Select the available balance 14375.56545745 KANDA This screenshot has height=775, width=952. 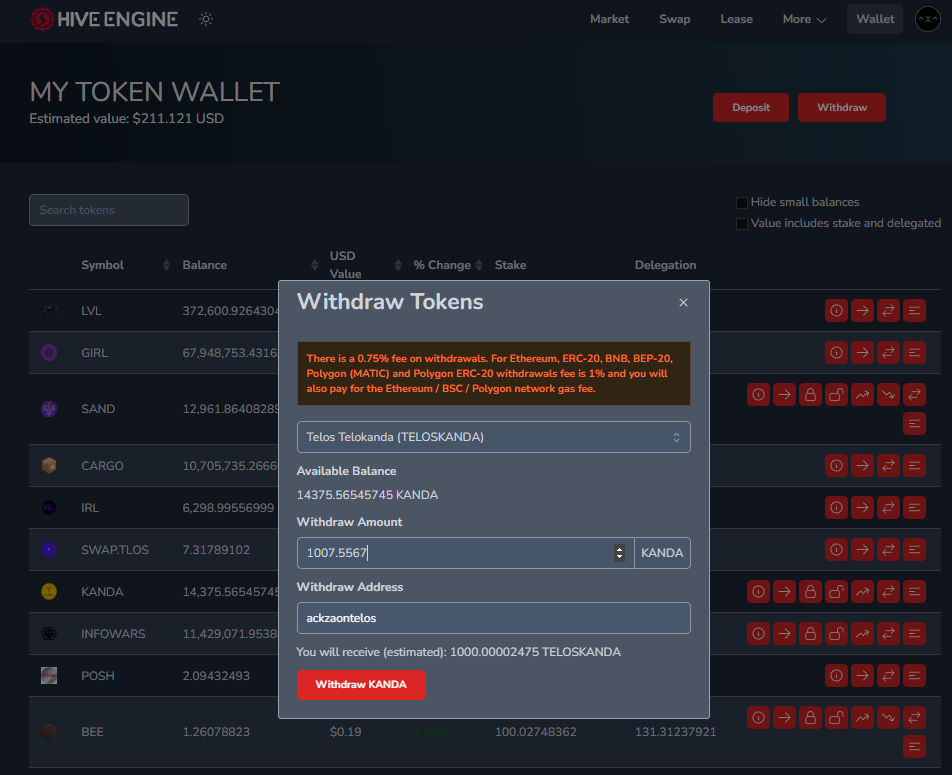[367, 495]
